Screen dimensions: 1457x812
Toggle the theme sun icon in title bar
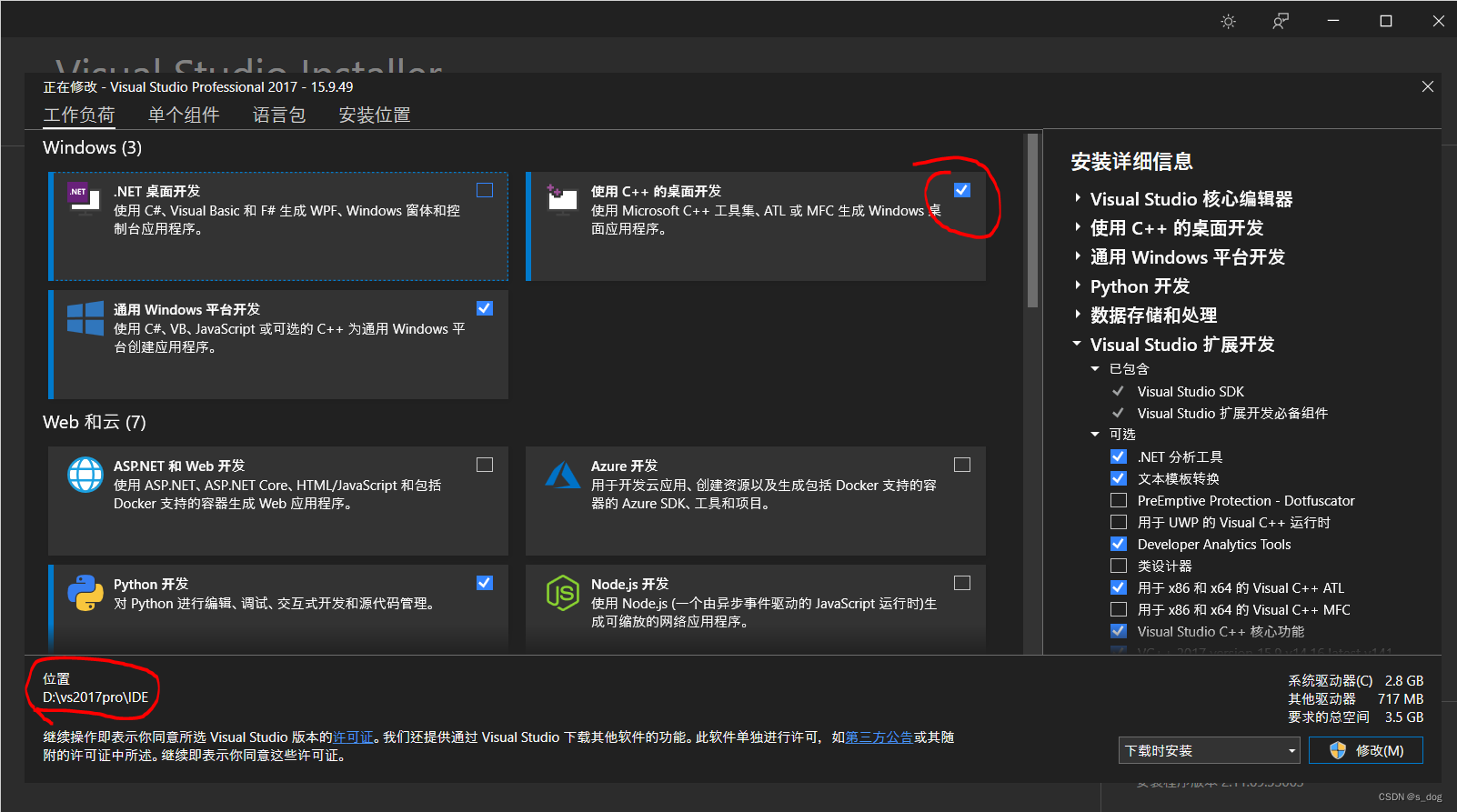click(1229, 21)
